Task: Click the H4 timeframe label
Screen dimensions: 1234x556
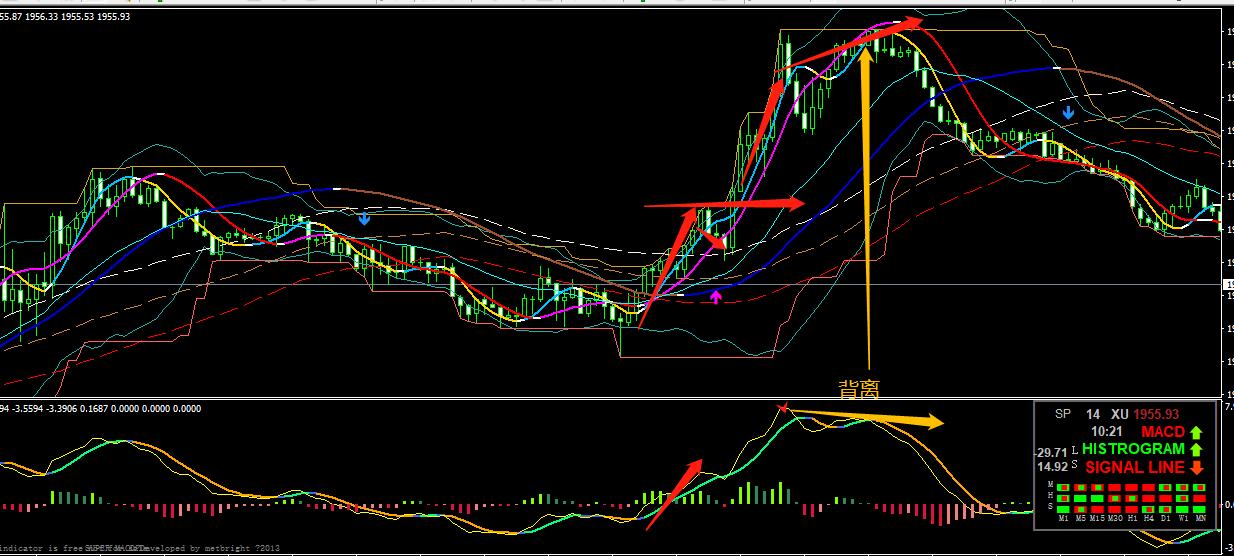Action: point(1149,518)
